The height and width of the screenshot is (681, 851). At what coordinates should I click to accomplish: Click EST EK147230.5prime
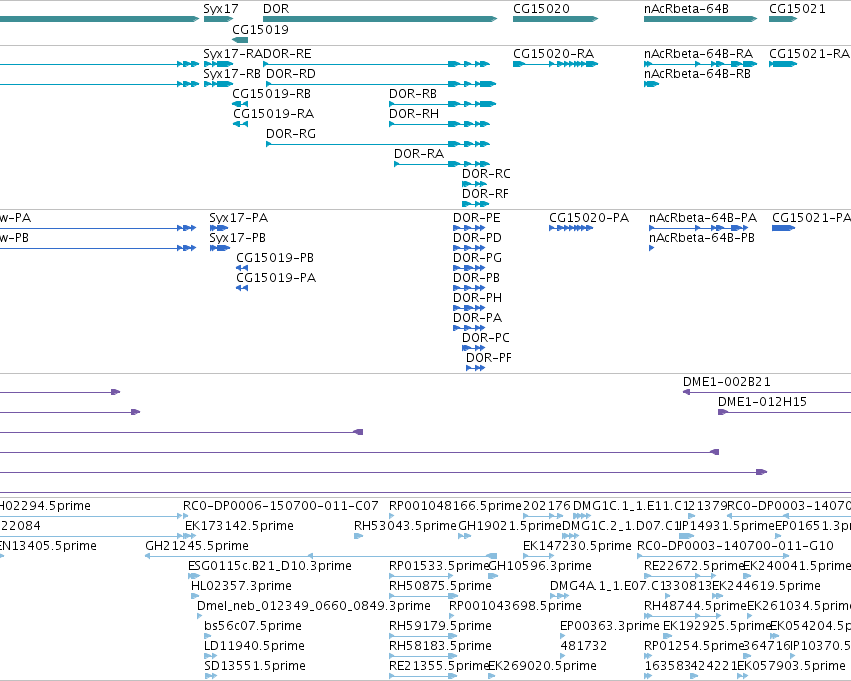click(x=577, y=546)
